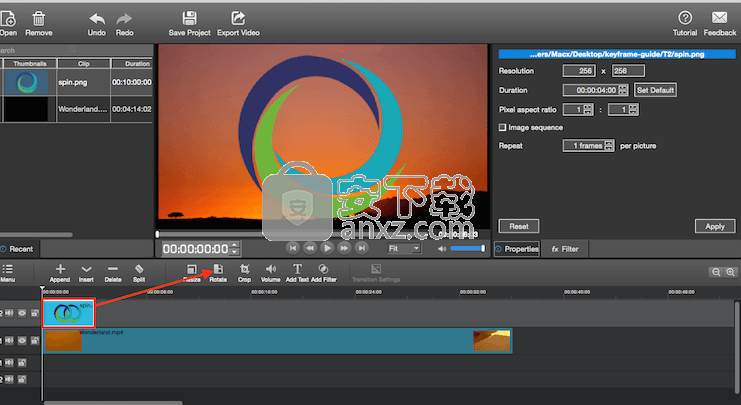Click the timeline horizontal scrollbar

(x=113, y=403)
